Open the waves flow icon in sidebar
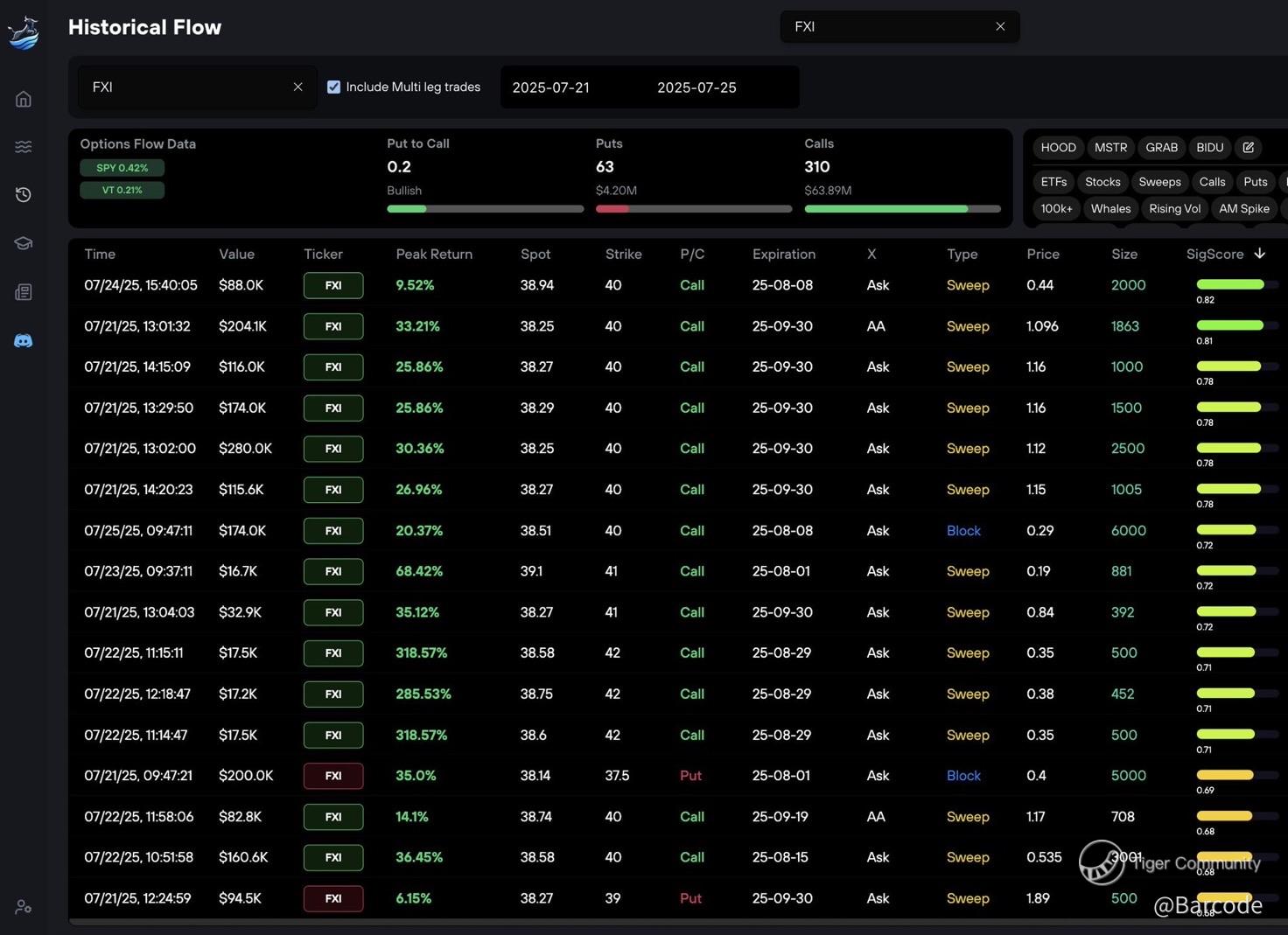The image size is (1288, 935). click(x=24, y=147)
